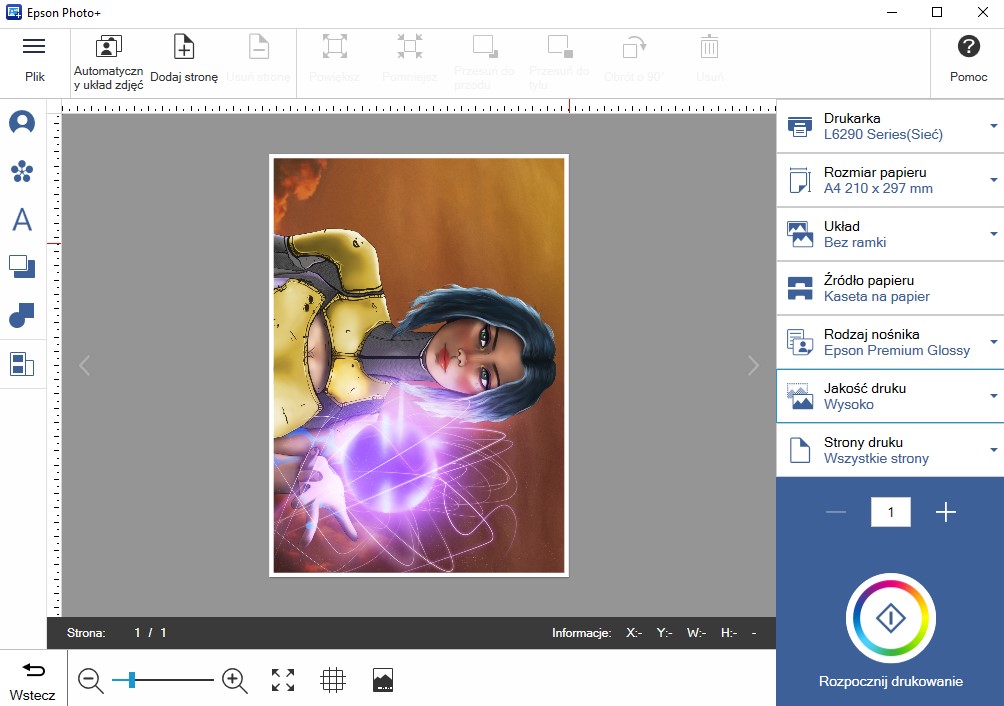
Task: Click the Pomniejsz toolbar icon
Action: (x=409, y=47)
